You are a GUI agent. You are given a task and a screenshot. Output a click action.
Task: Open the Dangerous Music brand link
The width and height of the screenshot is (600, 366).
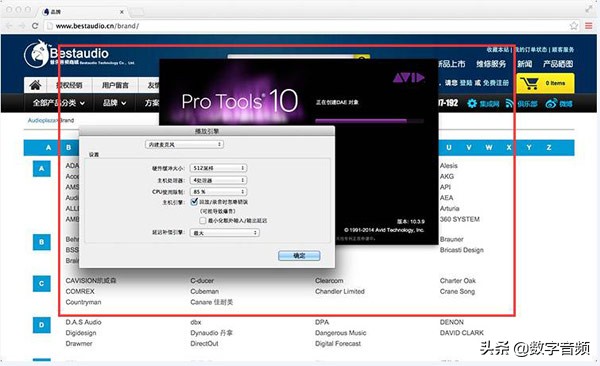[341, 333]
